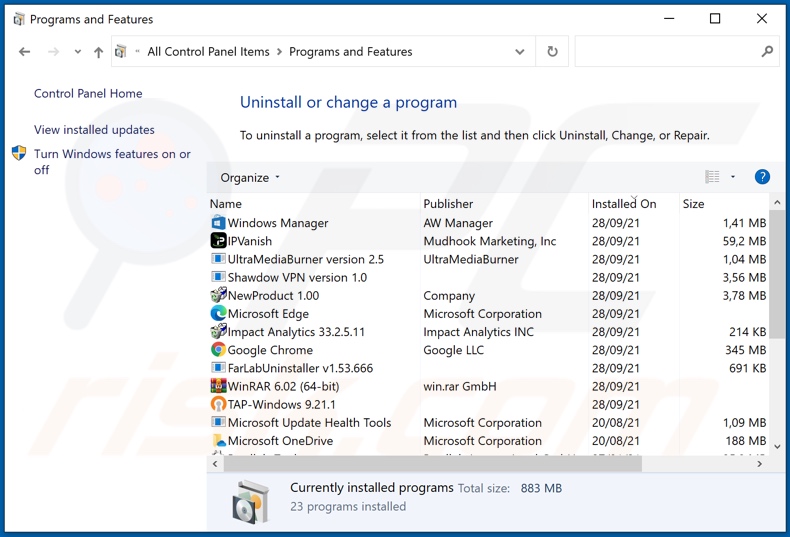790x537 pixels.
Task: Click the Mudhook Marketing, Inc publisher cell
Action: [490, 241]
